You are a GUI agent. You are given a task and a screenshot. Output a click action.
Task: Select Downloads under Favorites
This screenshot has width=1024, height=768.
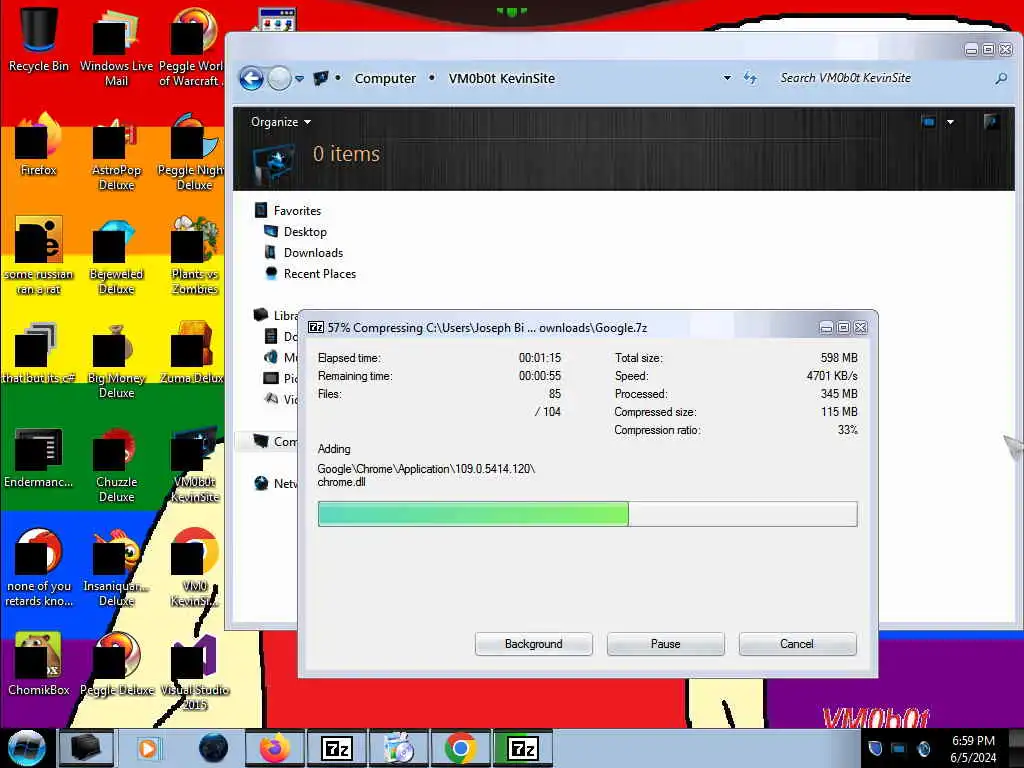313,253
